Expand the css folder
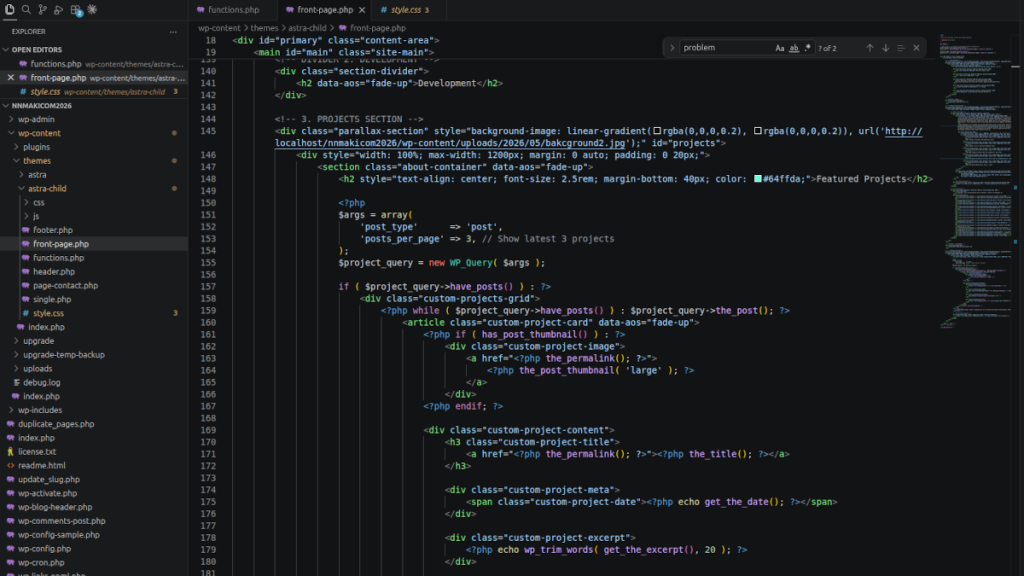 [x=39, y=202]
